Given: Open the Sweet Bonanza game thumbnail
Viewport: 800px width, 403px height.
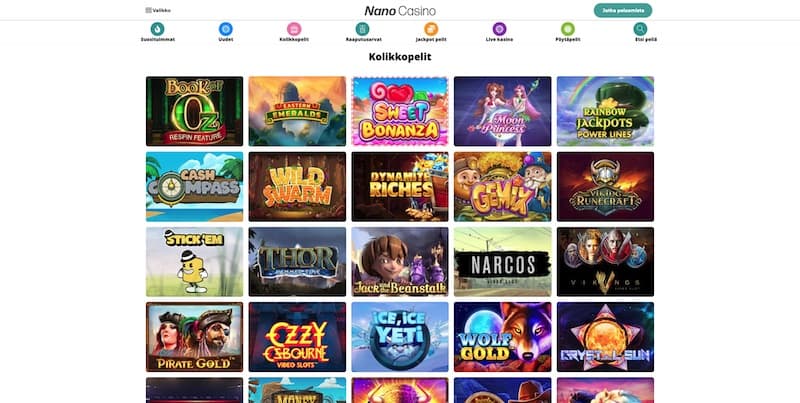Looking at the screenshot, I should click(400, 111).
